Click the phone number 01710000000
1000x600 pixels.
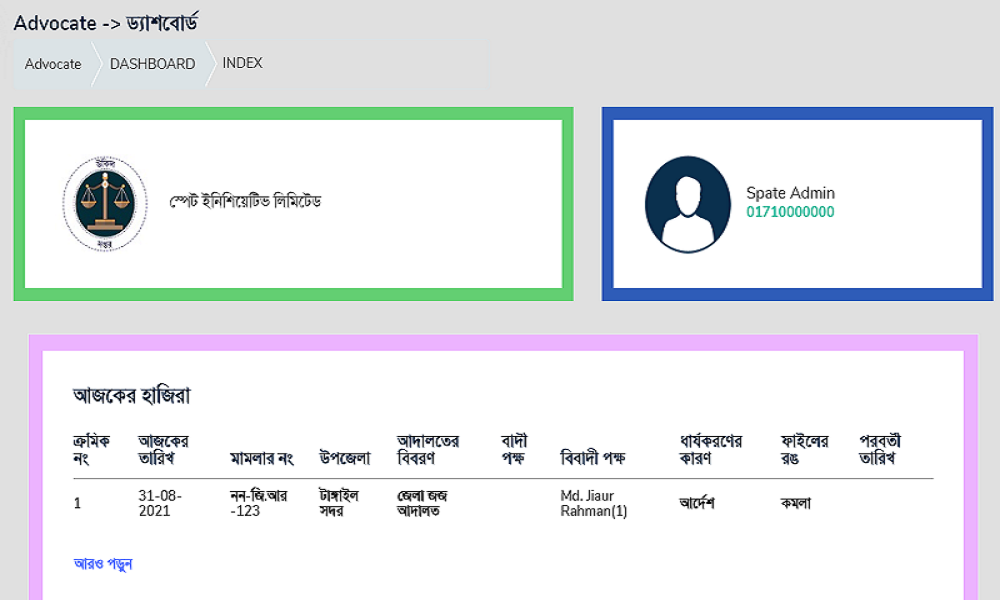(x=790, y=212)
